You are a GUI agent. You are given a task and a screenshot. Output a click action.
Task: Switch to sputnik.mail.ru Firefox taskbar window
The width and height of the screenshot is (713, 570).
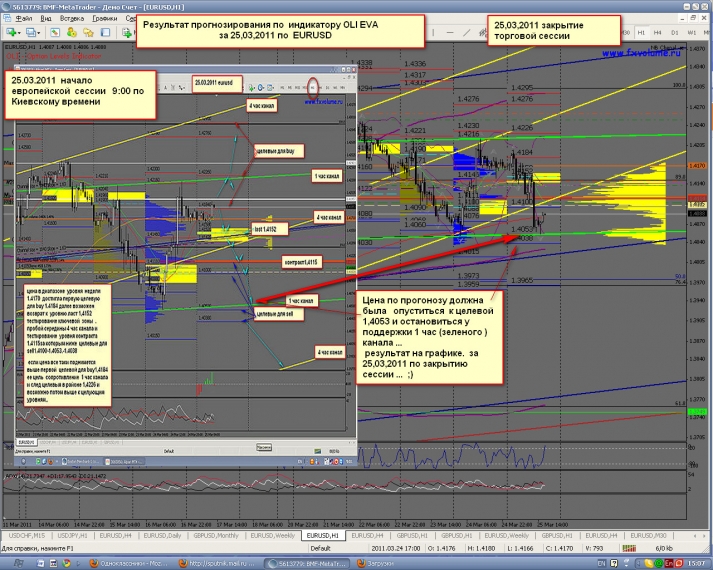tap(219, 564)
